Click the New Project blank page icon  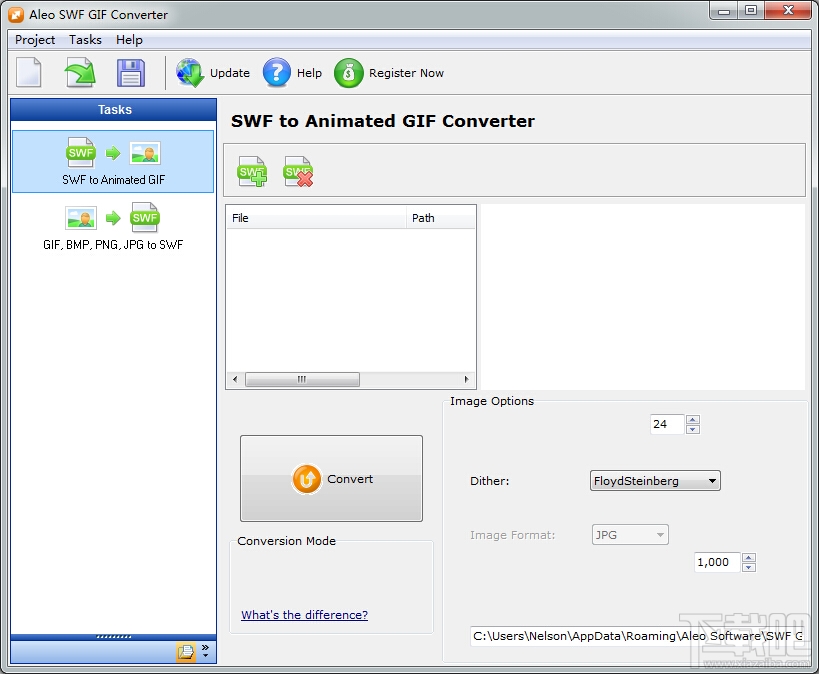29,72
